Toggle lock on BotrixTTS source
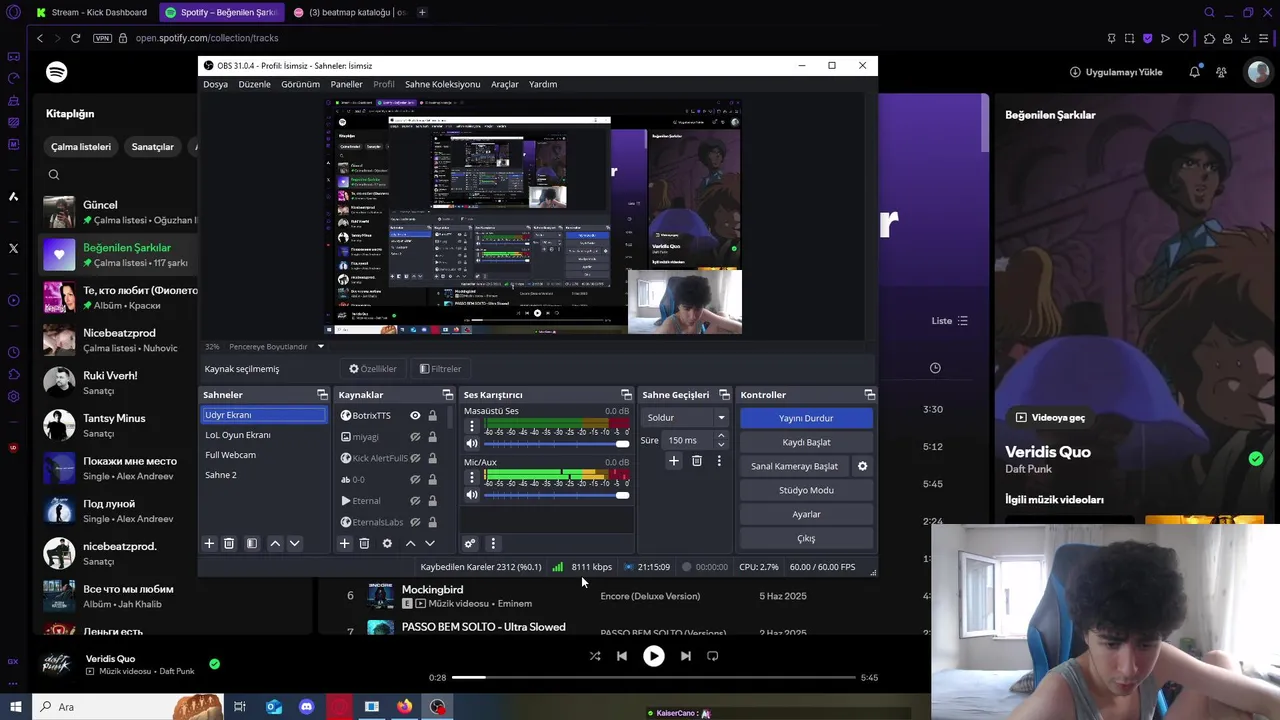Viewport: 1280px width, 720px height. (x=432, y=416)
